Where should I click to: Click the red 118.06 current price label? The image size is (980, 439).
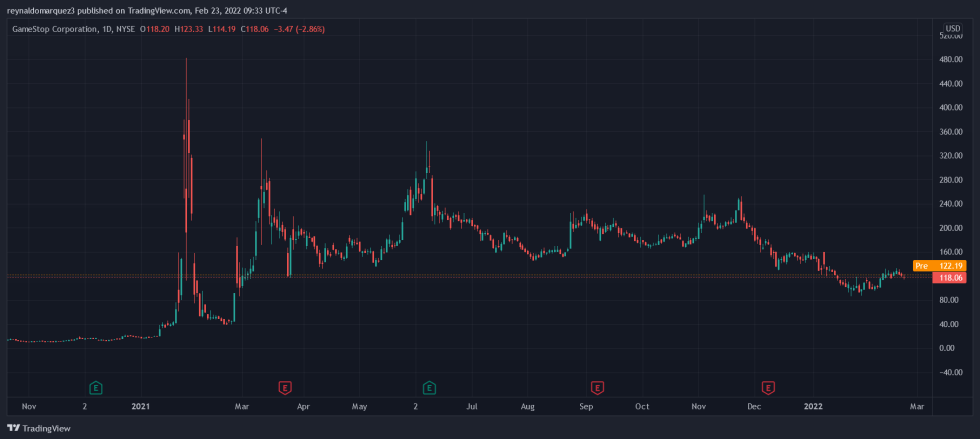949,277
